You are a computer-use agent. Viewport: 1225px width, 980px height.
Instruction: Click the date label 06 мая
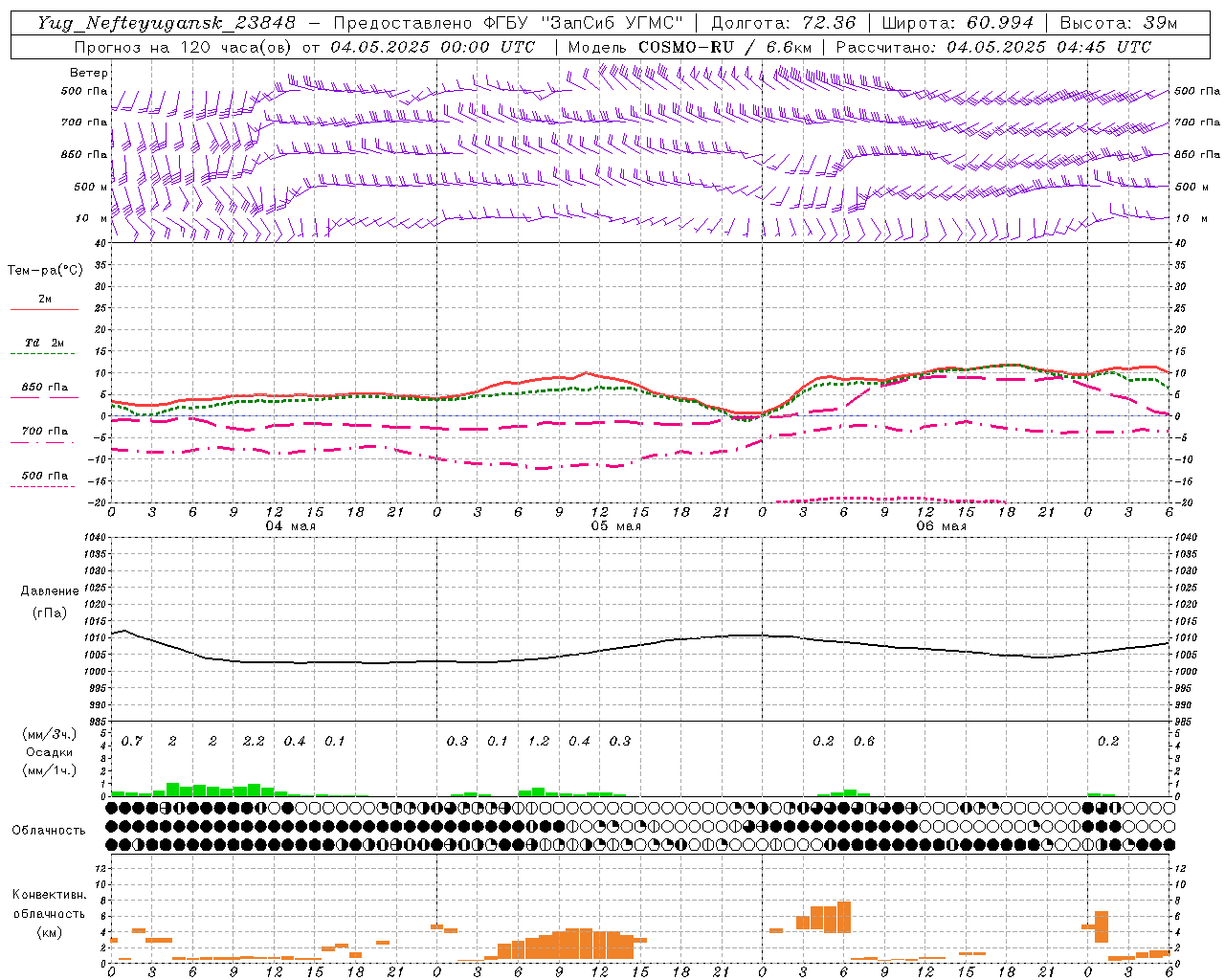pyautogui.click(x=941, y=526)
